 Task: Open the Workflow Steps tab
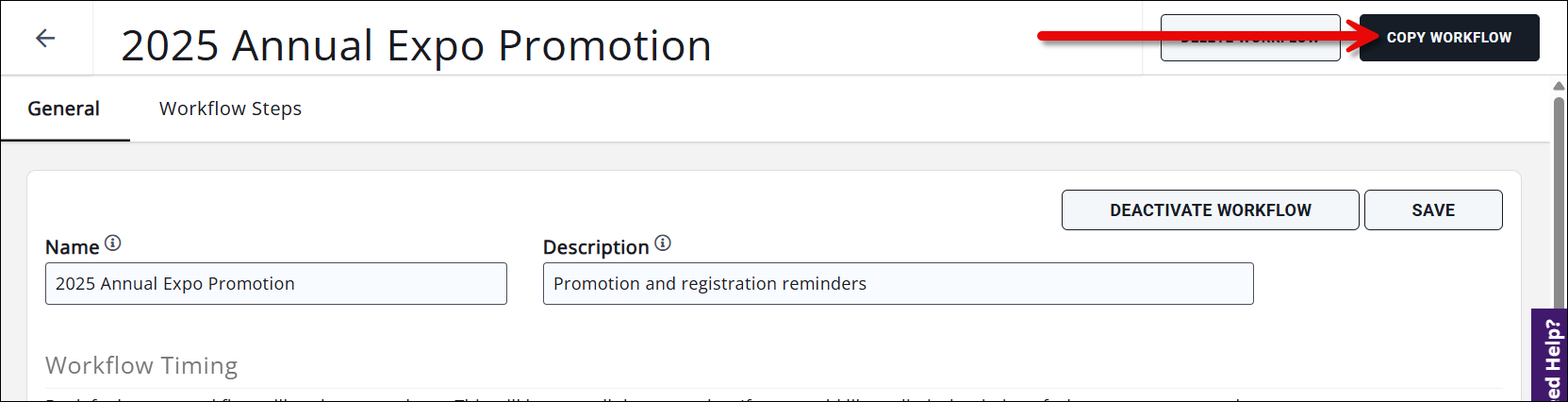click(x=230, y=109)
